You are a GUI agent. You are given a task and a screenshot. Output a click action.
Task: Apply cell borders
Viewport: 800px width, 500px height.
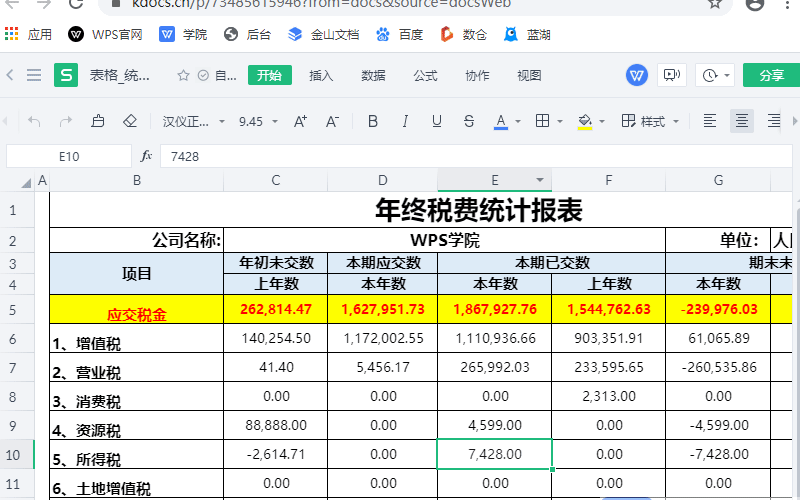[542, 121]
